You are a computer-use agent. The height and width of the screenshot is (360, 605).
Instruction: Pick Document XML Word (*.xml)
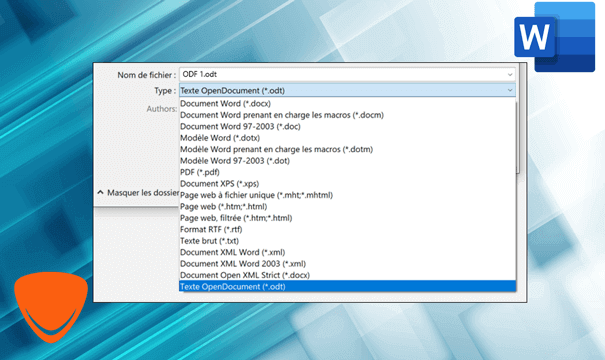(347, 252)
